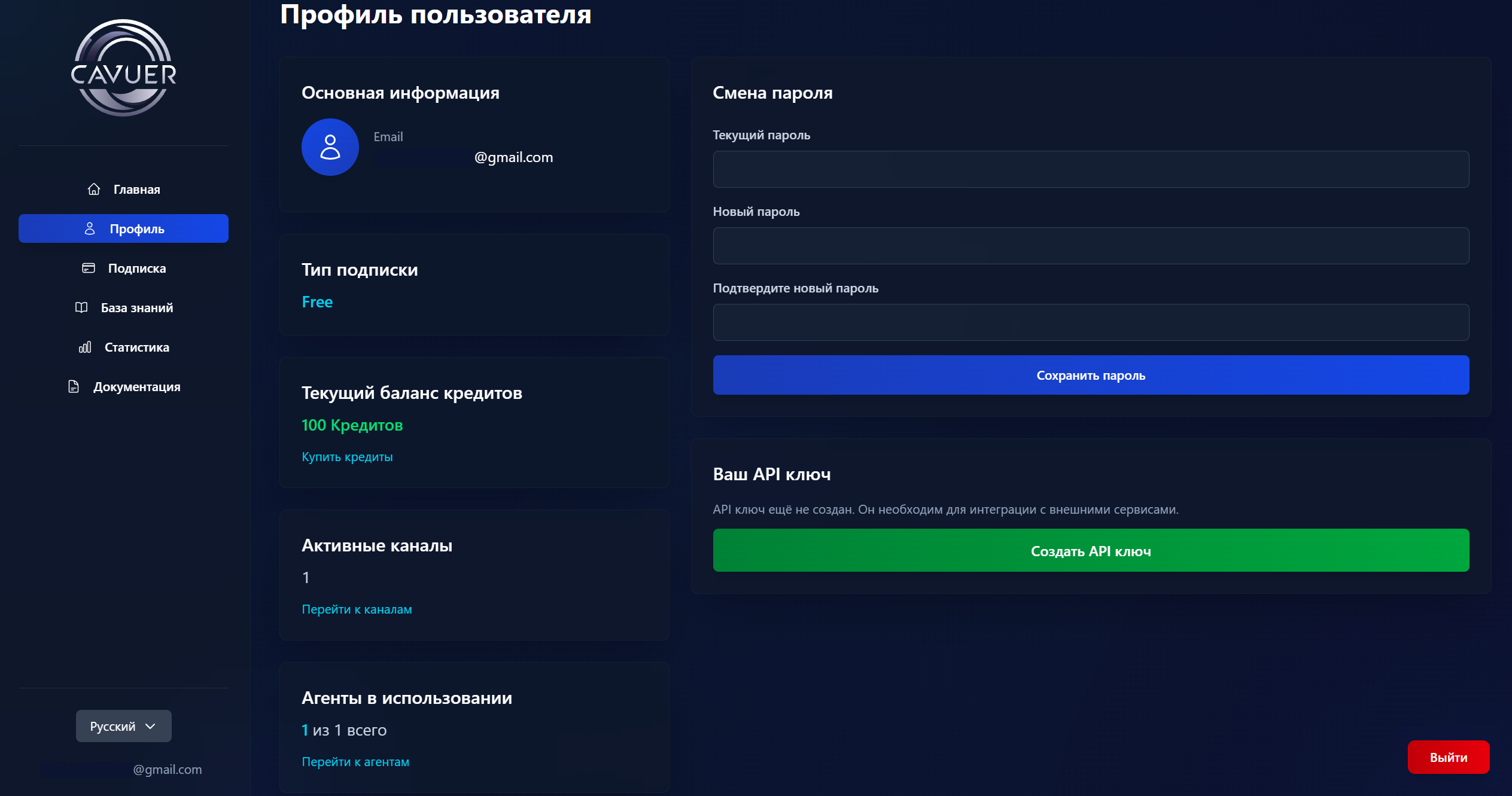Open the Перейти к каналам link
Screen dimensions: 1512x796
[357, 609]
